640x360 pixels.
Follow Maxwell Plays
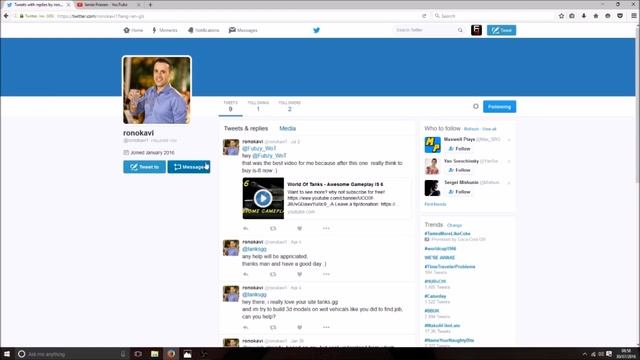click(x=460, y=149)
